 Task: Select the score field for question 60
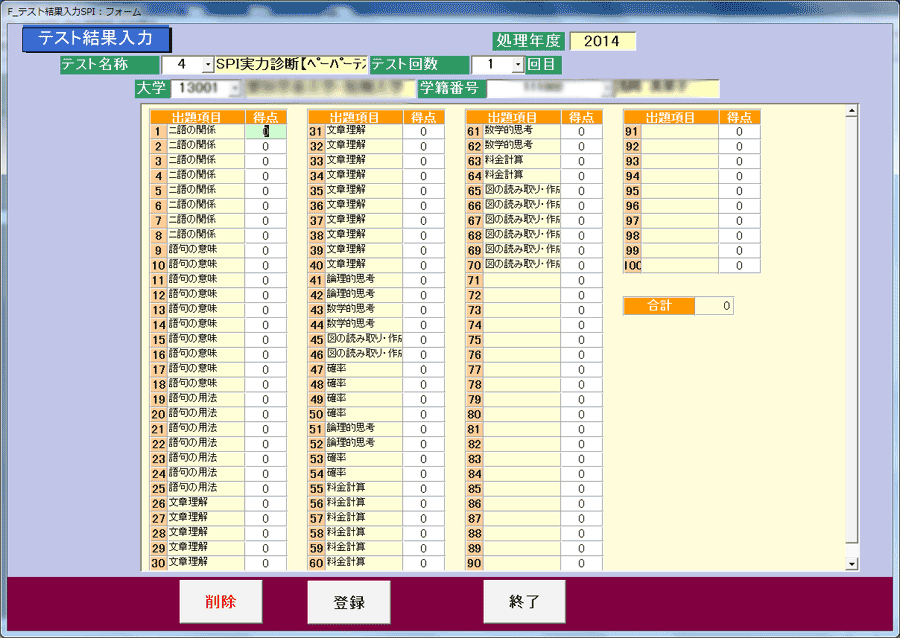coord(424,563)
